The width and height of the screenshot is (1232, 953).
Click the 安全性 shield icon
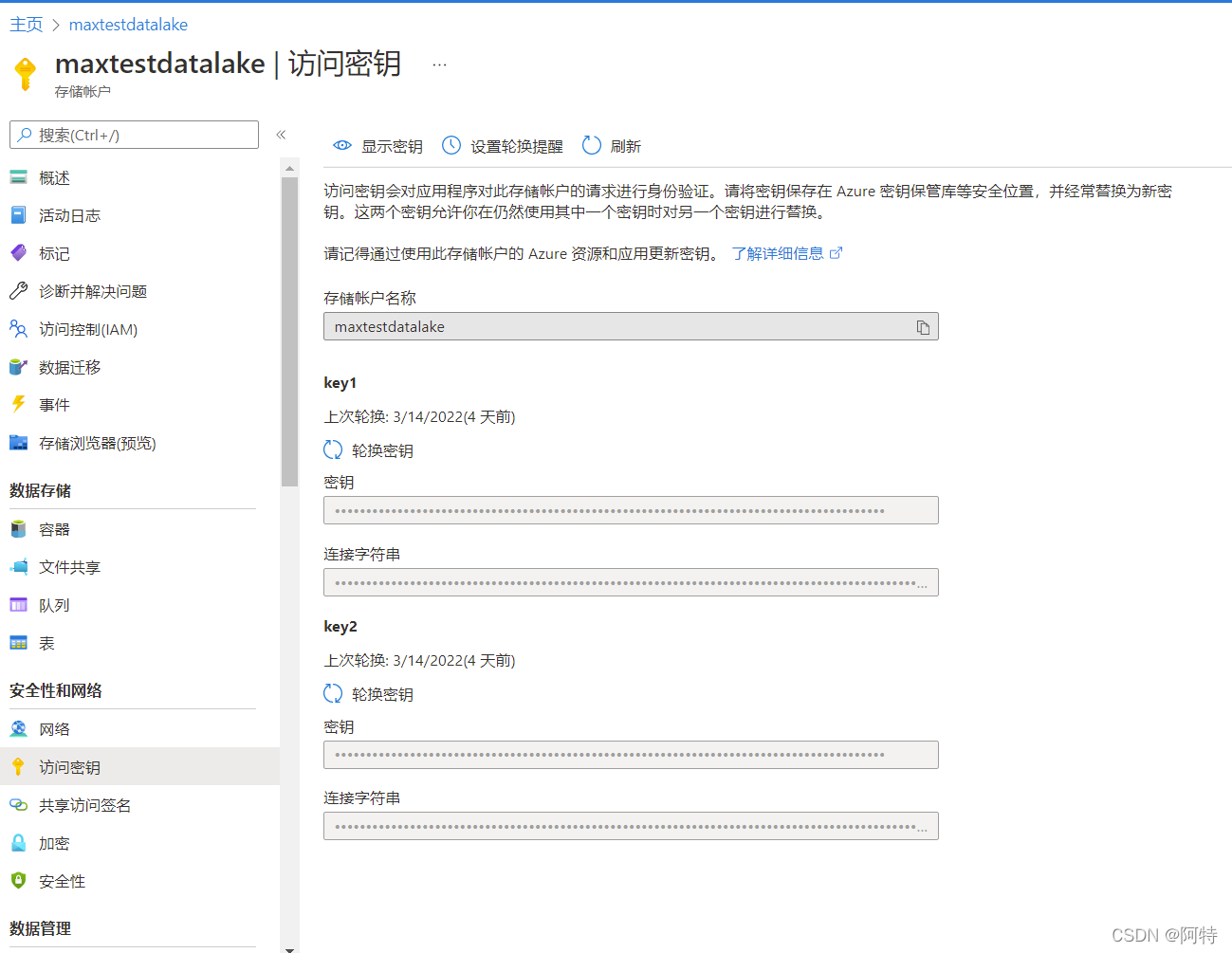[18, 881]
